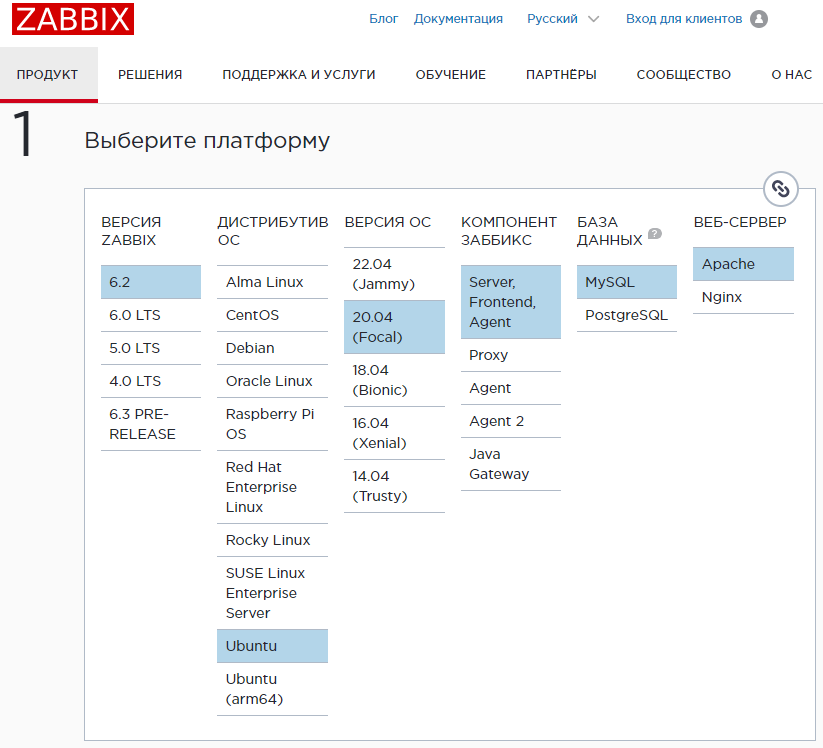Open the ПОДДЕРЖКА И УСЛУГИ menu
The height and width of the screenshot is (748, 823).
click(298, 75)
